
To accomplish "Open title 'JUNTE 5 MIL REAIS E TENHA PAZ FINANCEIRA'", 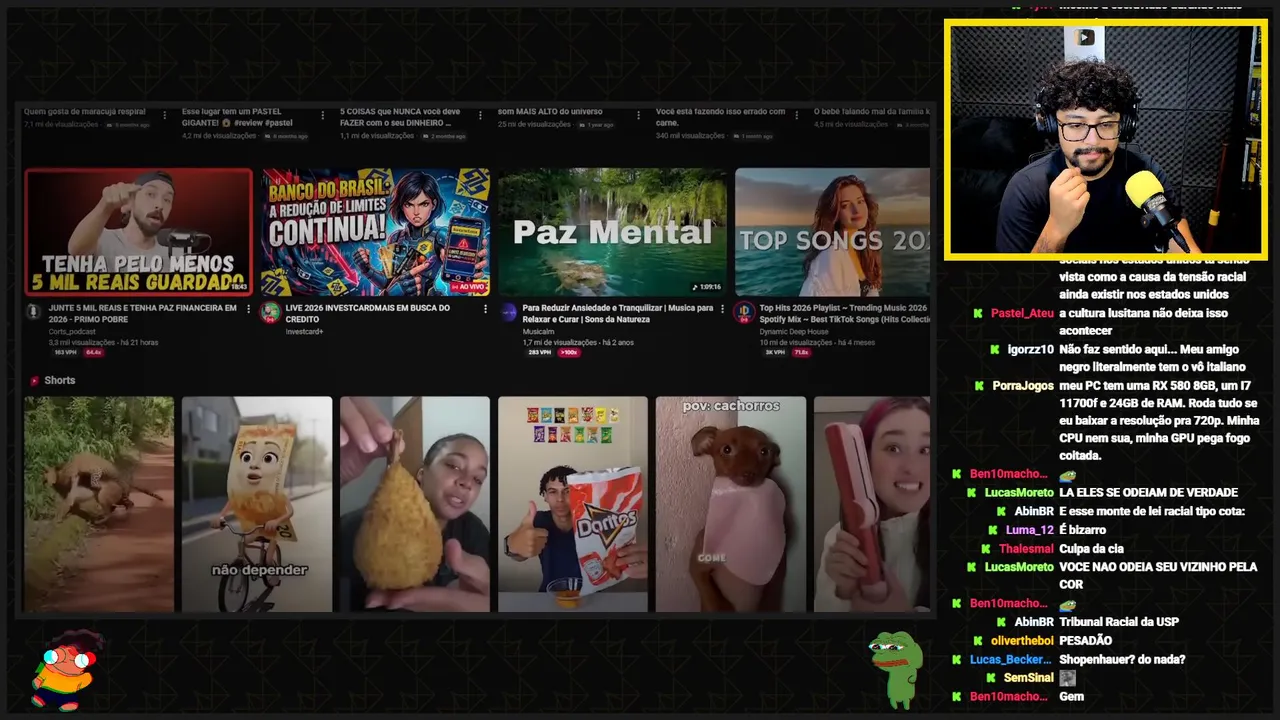I will [143, 313].
